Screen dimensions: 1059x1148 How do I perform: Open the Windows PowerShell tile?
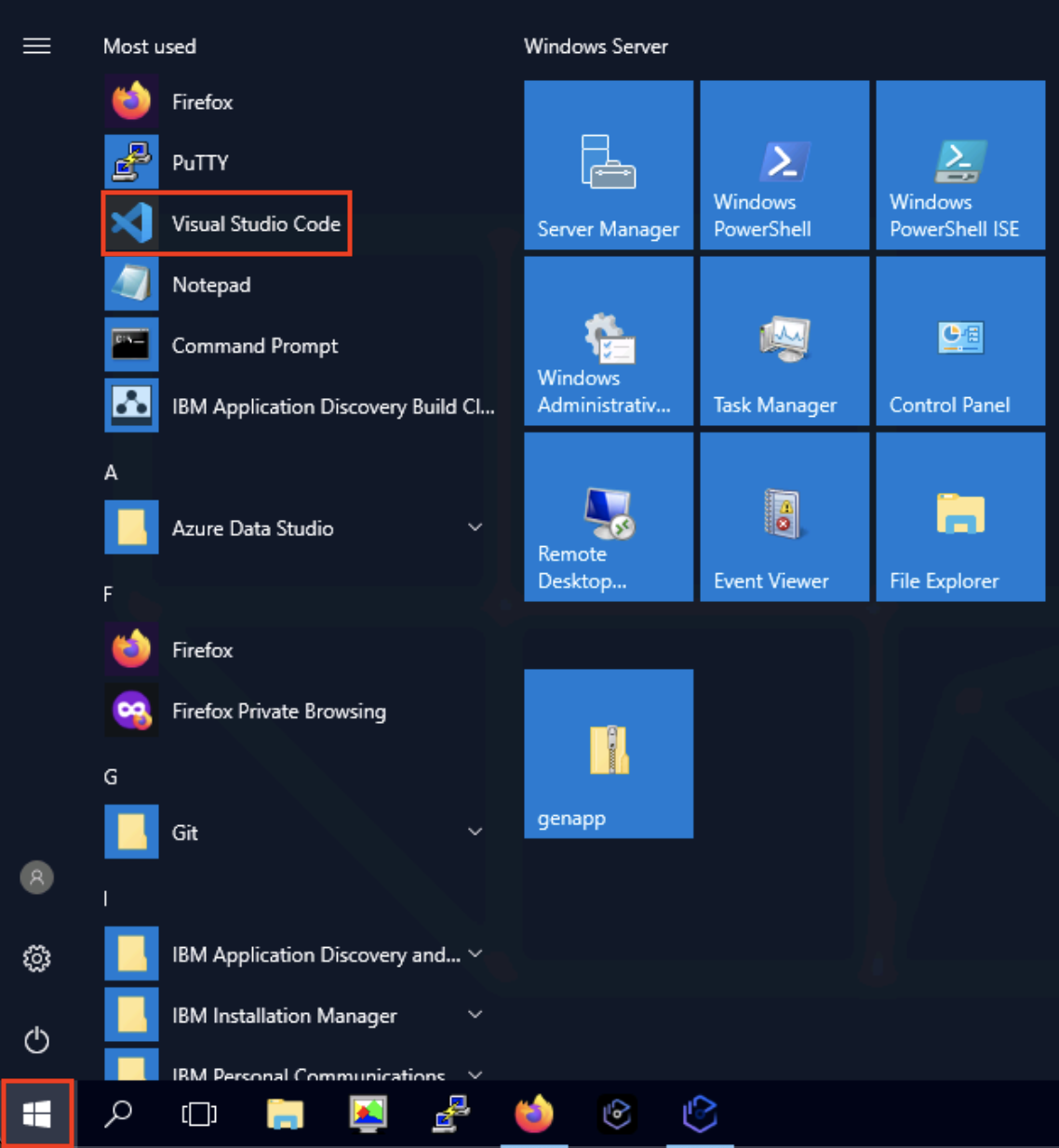point(784,165)
